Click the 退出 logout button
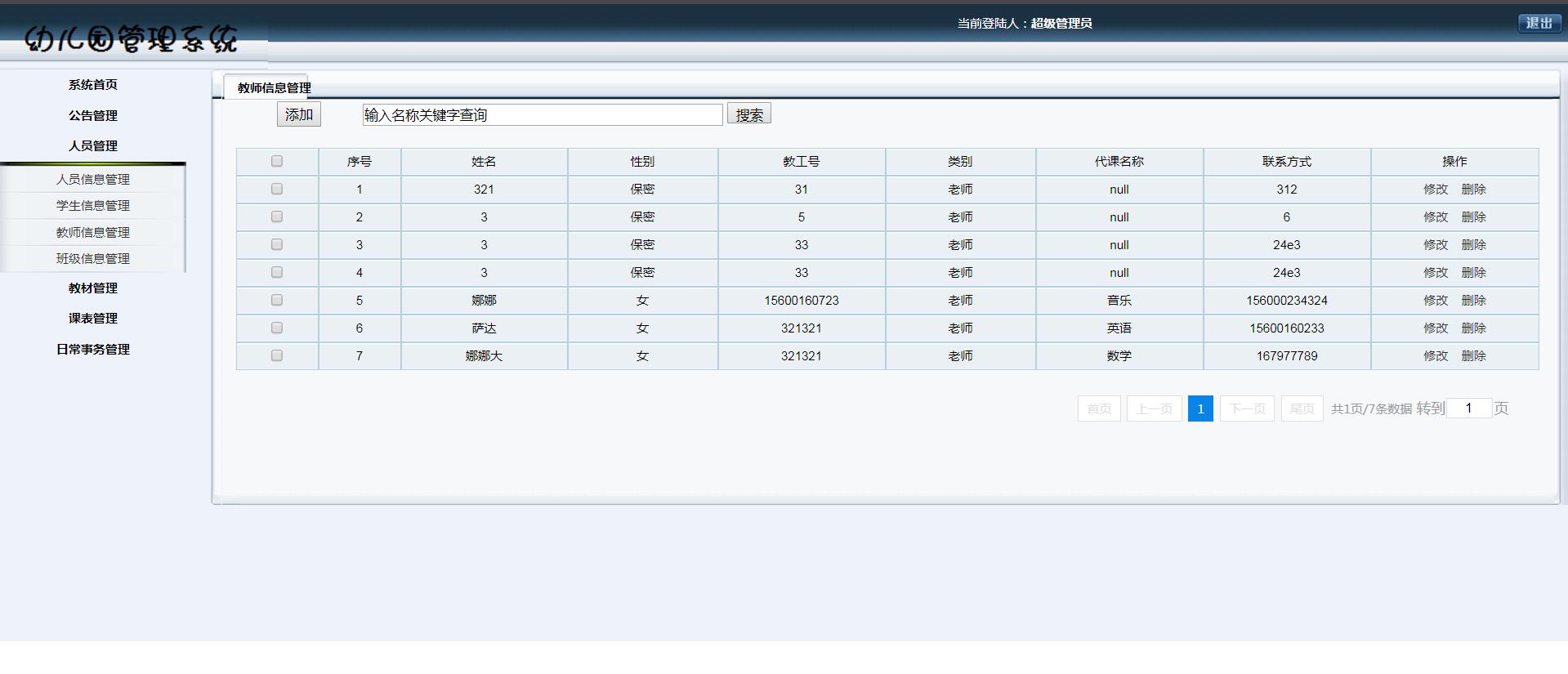The width and height of the screenshot is (1568, 674). pyautogui.click(x=1539, y=23)
